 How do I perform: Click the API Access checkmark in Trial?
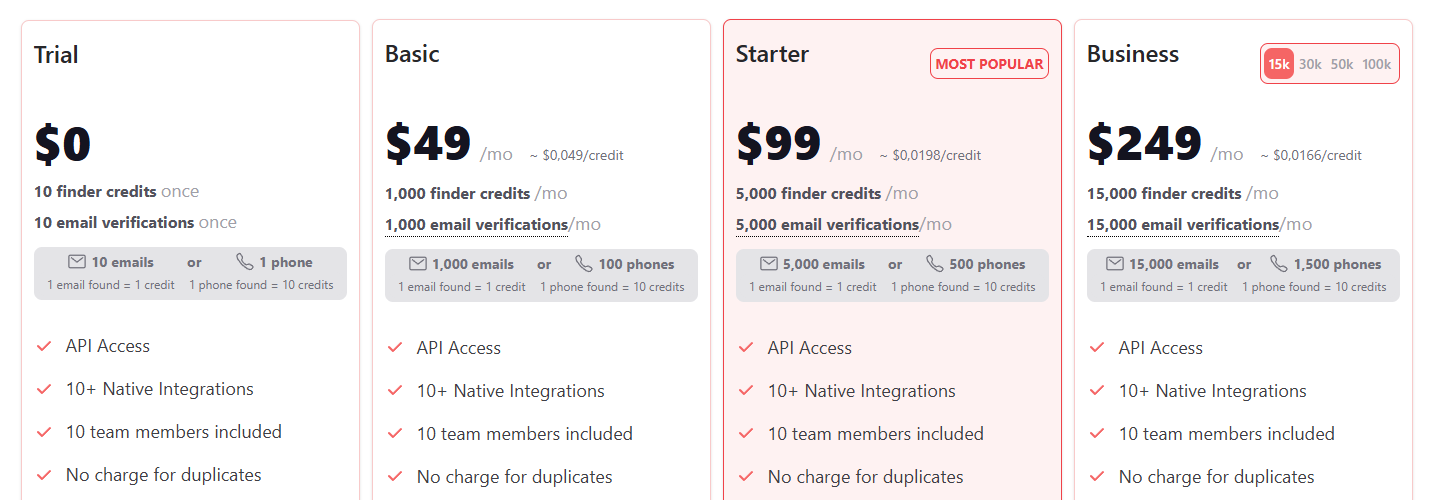point(44,346)
